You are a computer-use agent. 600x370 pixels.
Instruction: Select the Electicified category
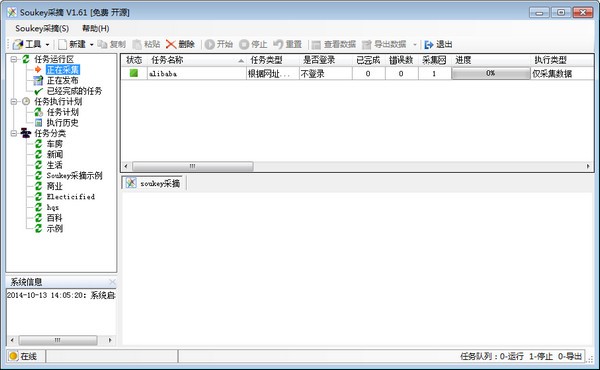pos(71,197)
